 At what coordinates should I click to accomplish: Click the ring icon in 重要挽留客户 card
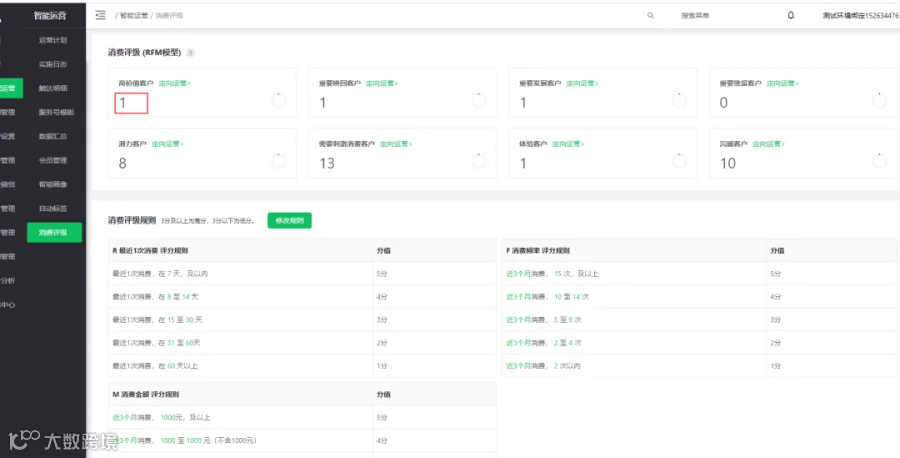879,100
